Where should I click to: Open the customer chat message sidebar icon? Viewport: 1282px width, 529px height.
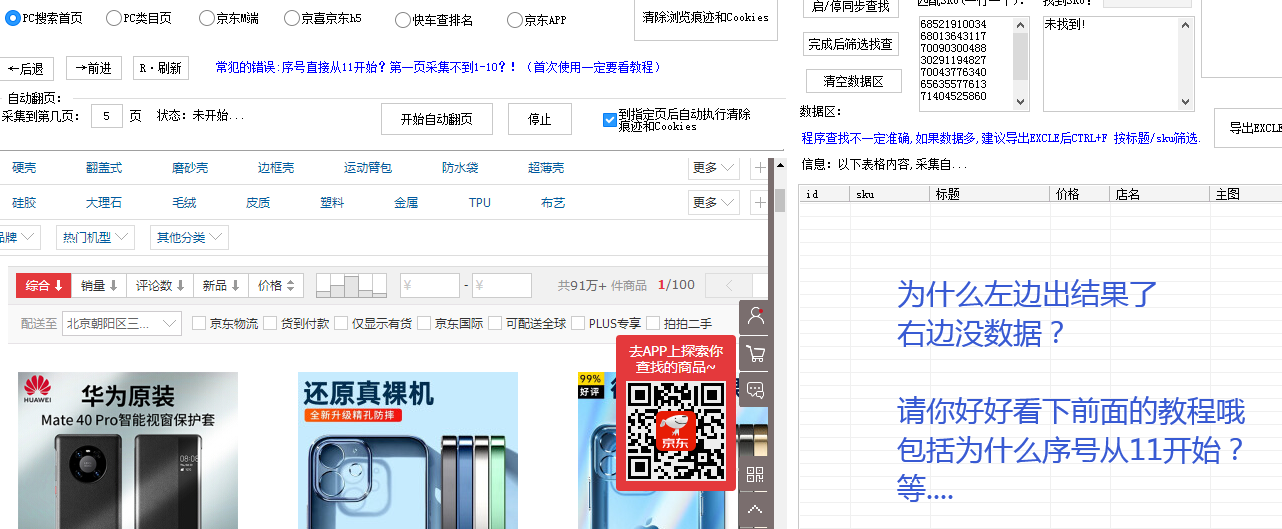755,389
